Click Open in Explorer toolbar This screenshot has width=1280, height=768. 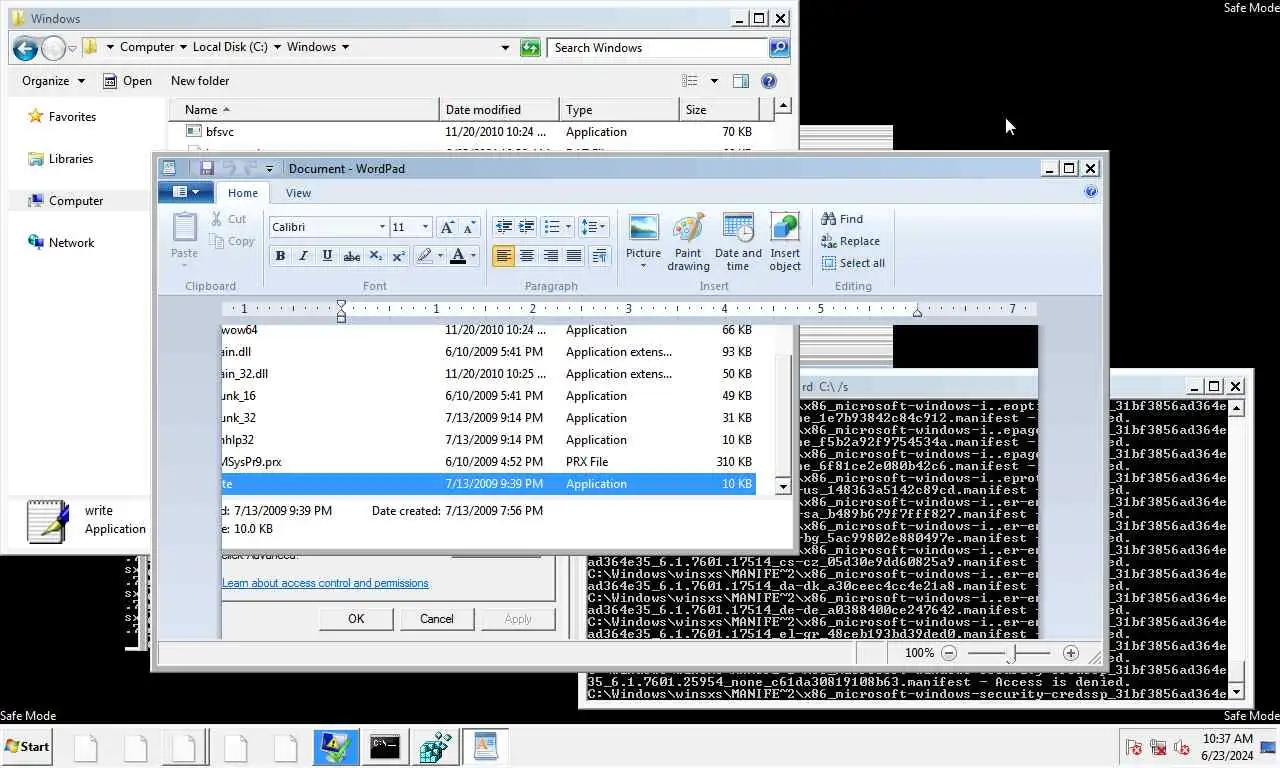[126, 81]
